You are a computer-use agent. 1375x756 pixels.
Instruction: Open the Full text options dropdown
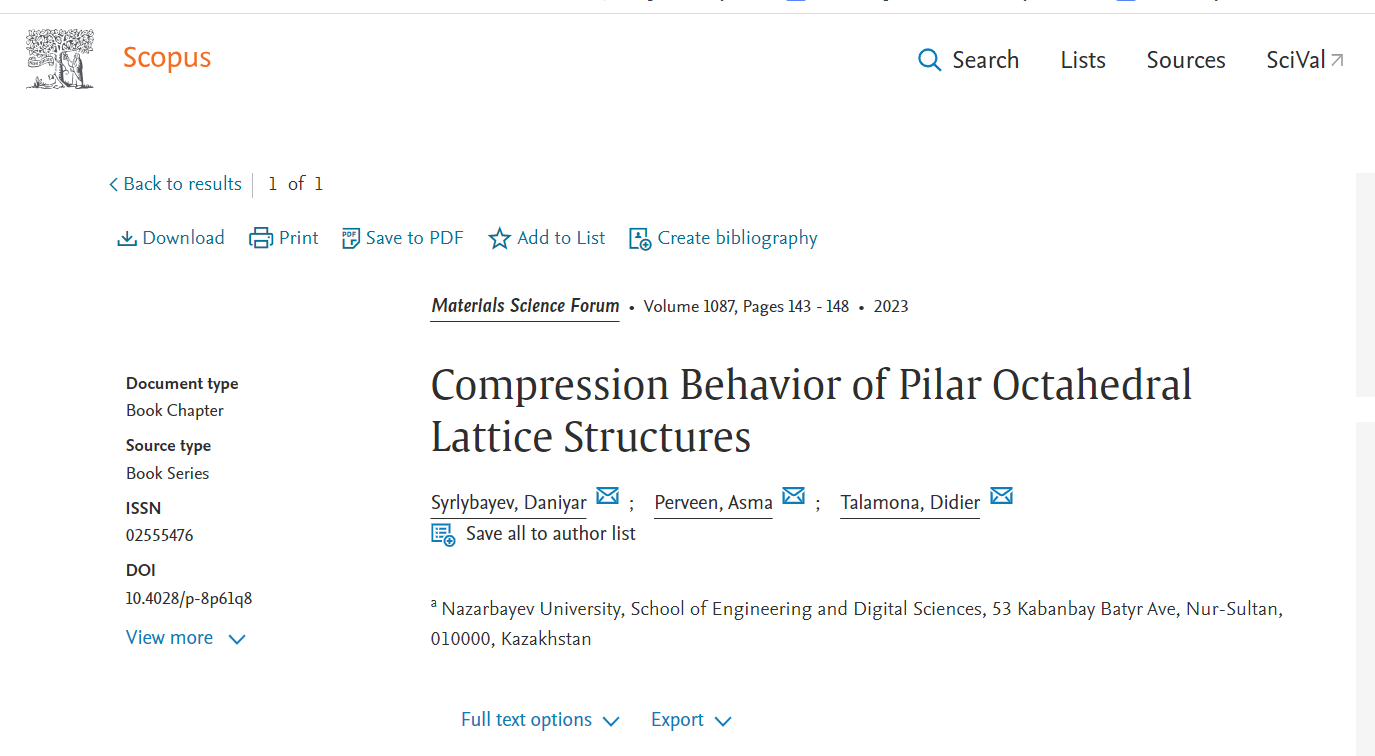tap(540, 720)
